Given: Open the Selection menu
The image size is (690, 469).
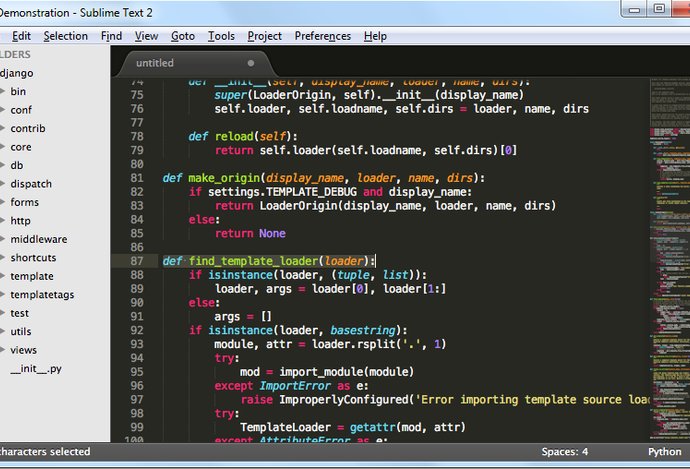Looking at the screenshot, I should pos(66,36).
